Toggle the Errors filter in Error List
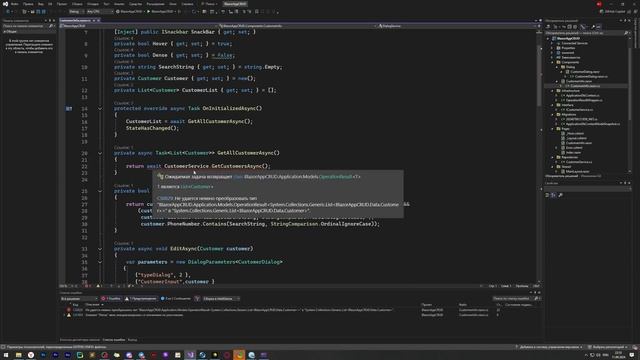This screenshot has height=360, width=640. (111, 299)
